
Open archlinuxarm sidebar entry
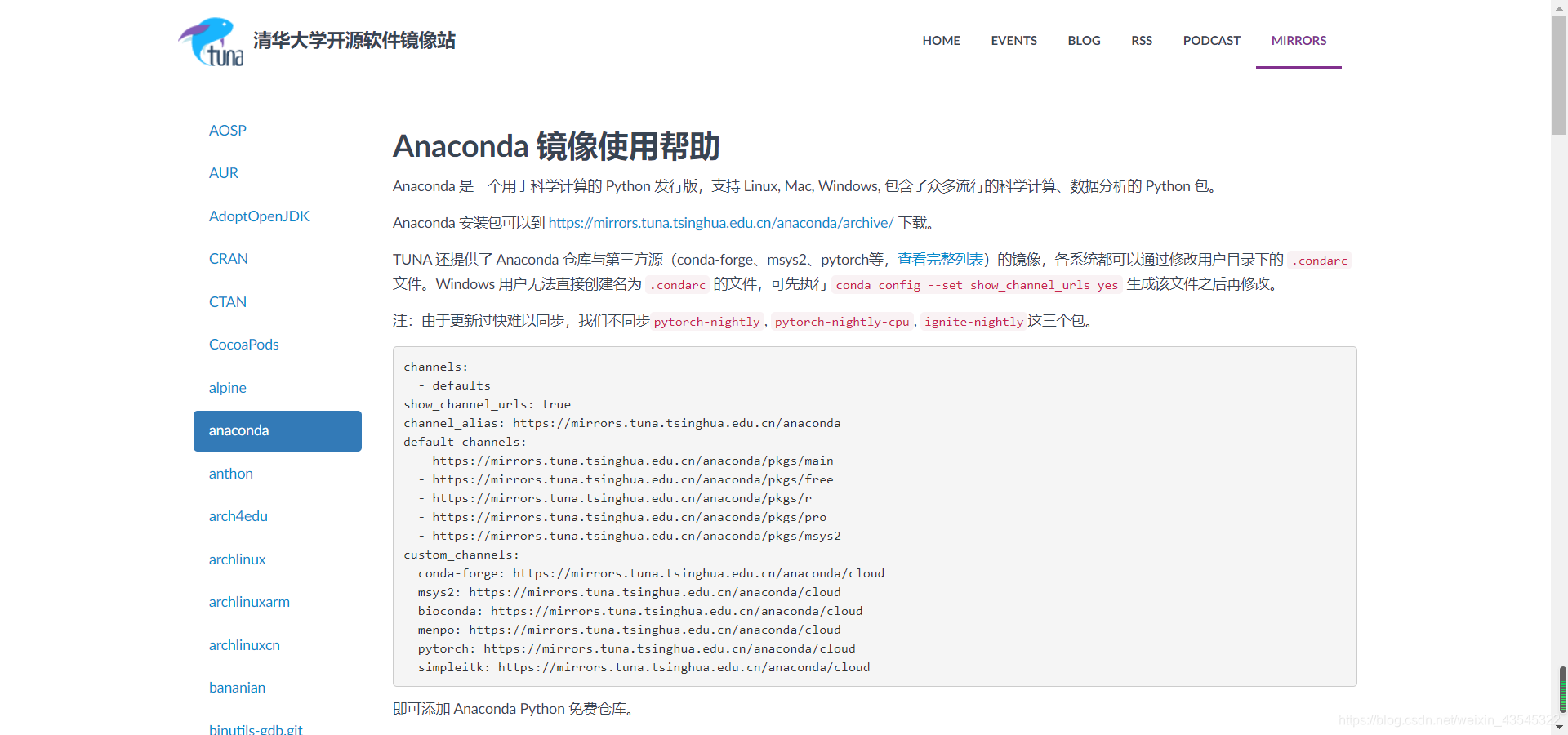(249, 602)
